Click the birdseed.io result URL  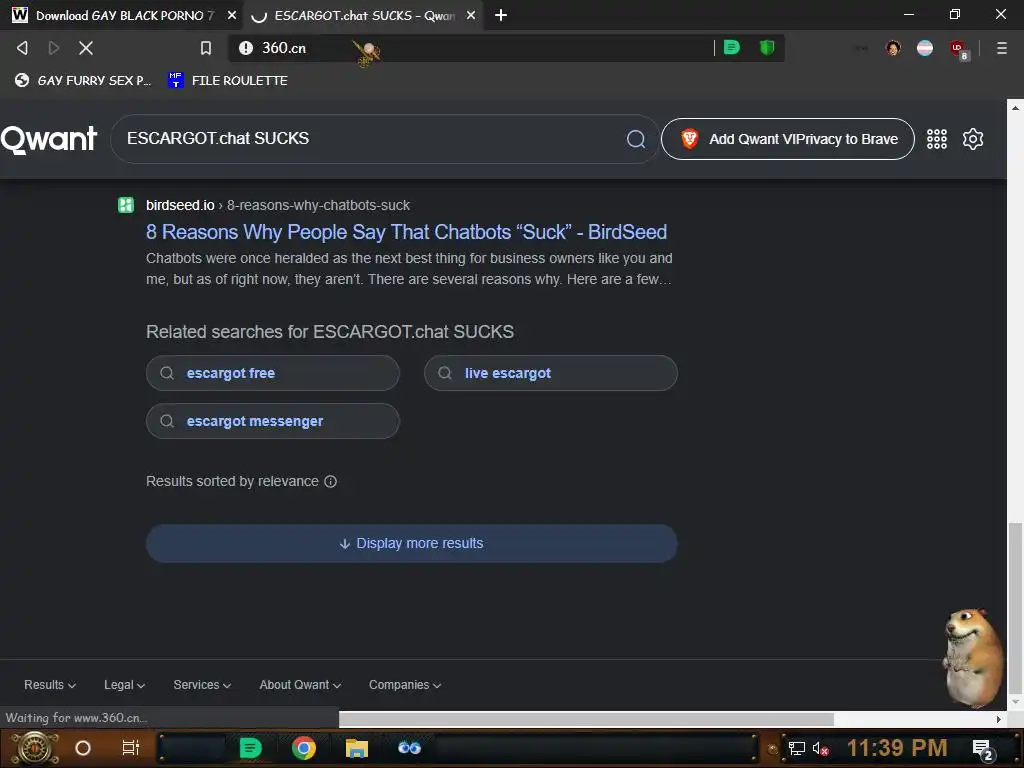pos(278,205)
